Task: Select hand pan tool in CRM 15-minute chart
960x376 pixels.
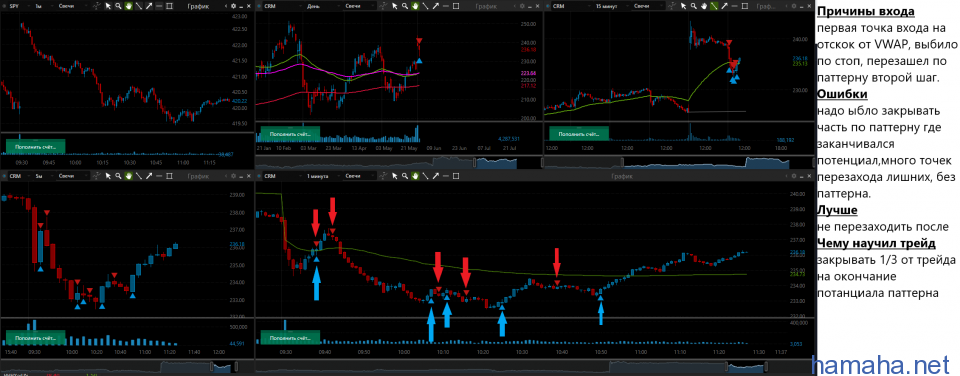Action: 704,6
